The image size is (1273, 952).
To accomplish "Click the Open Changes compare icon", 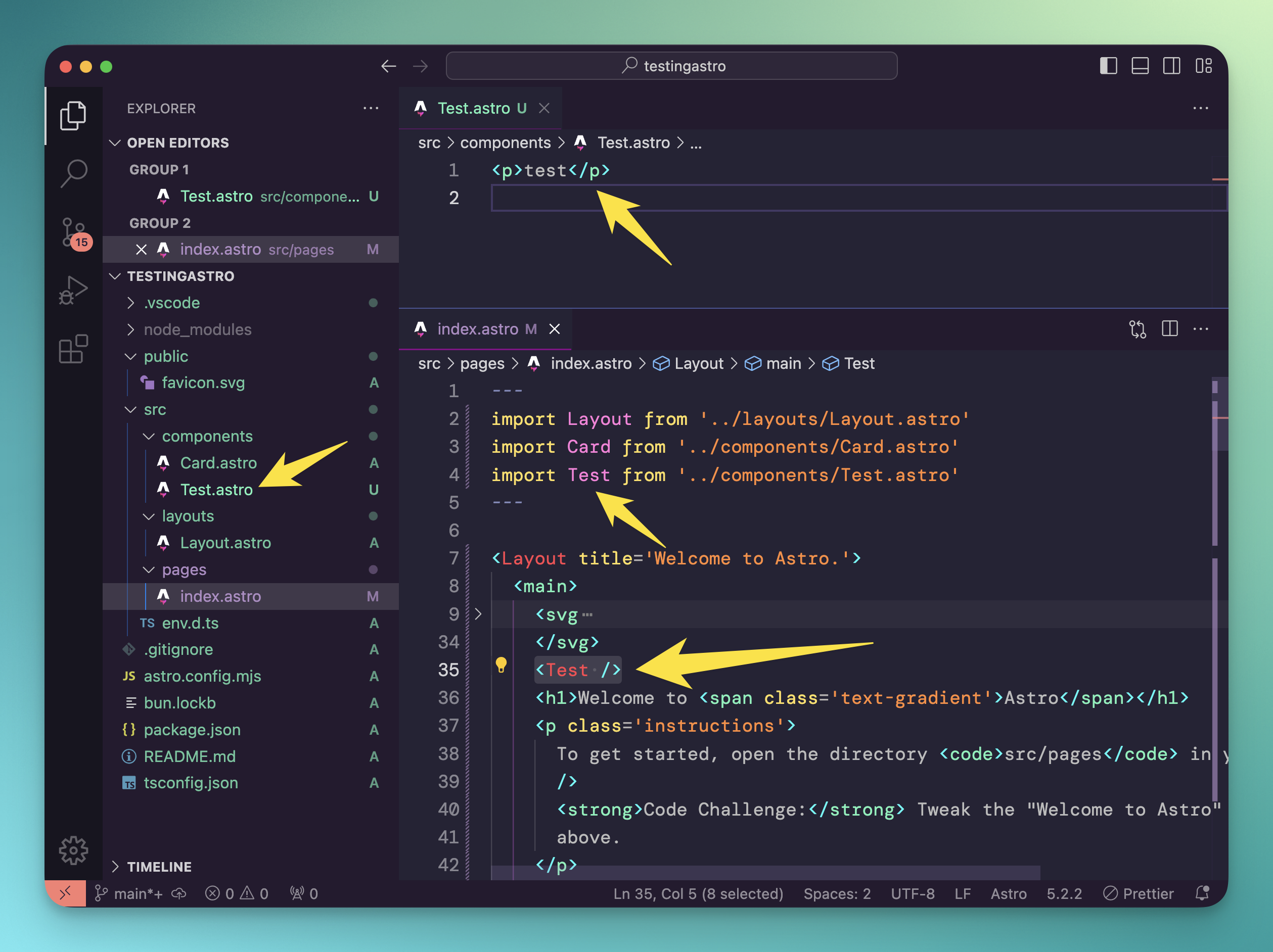I will [x=1137, y=329].
